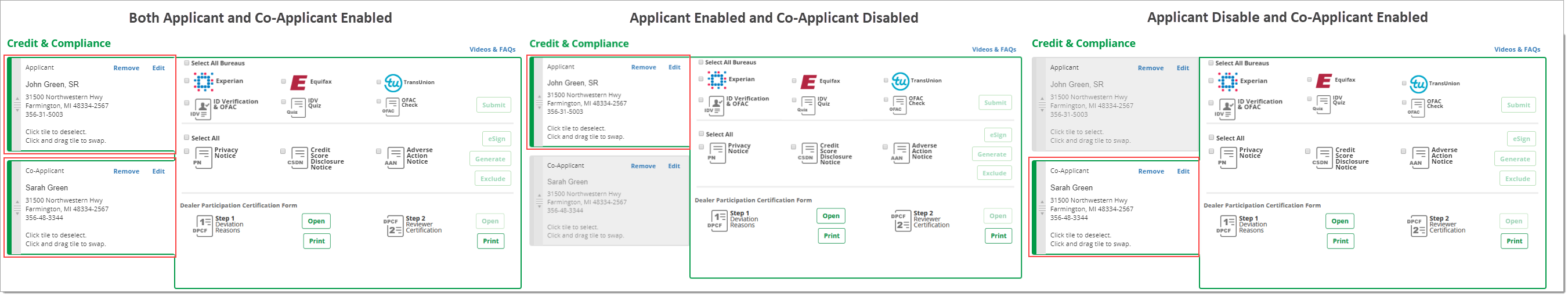The height and width of the screenshot is (296, 1568).
Task: Deselect John Green applicant tile, Both Enabled section
Action: (x=91, y=104)
